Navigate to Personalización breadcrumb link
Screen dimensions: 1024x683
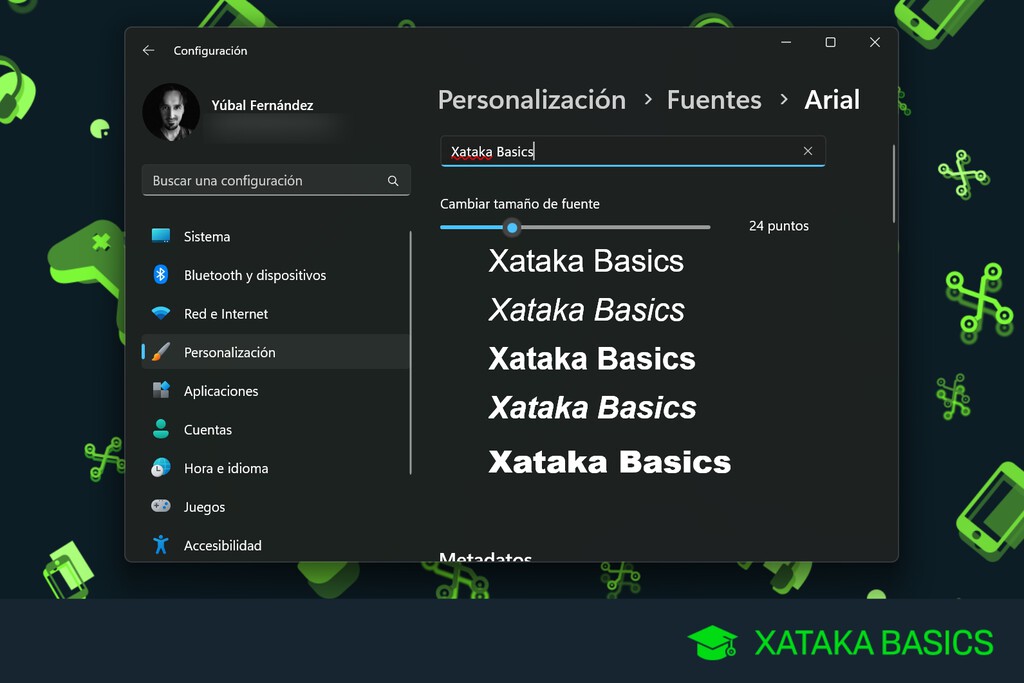point(531,100)
